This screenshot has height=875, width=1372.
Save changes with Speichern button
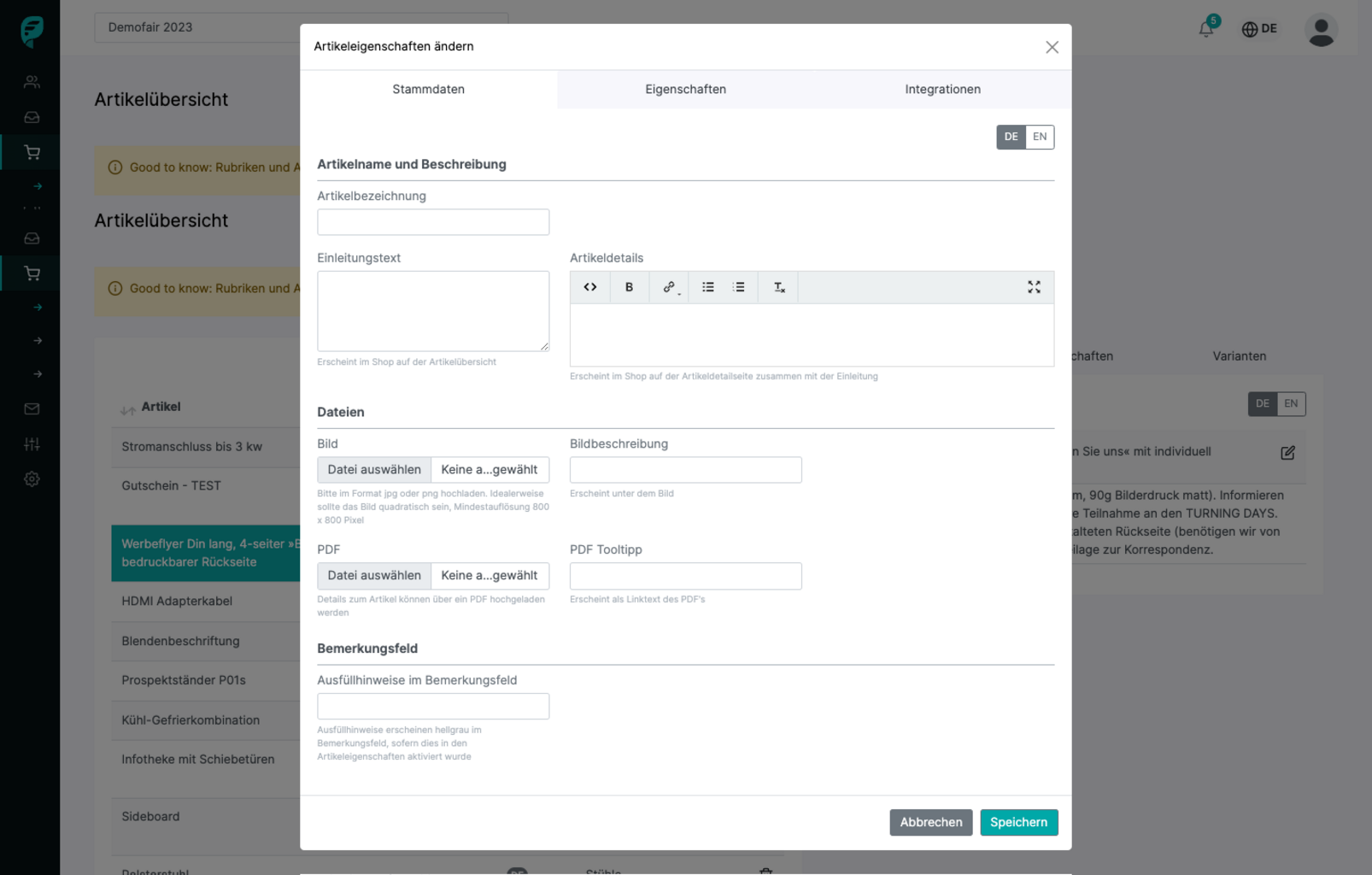[1018, 822]
